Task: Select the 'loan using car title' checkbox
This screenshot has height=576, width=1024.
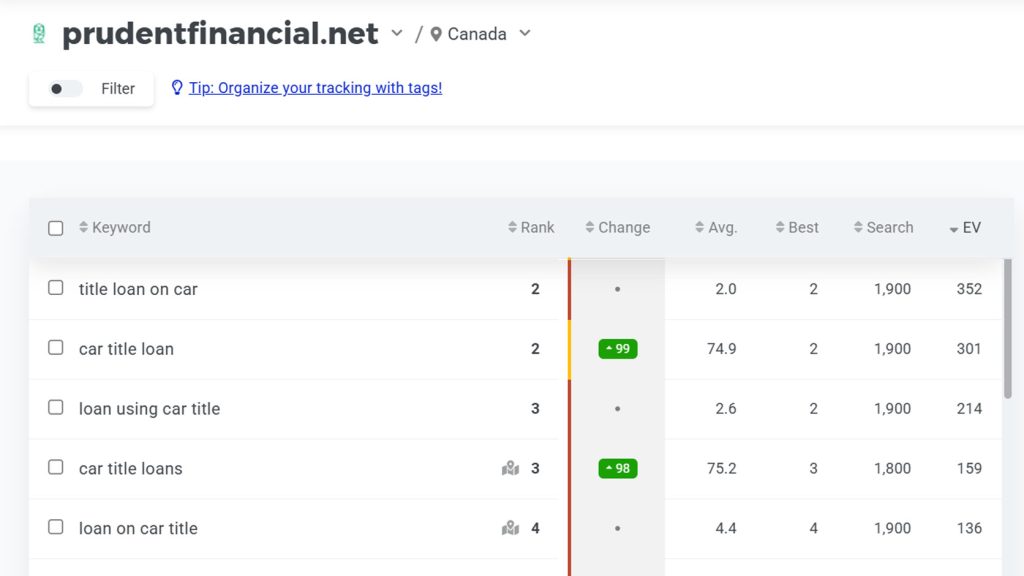Action: [56, 408]
